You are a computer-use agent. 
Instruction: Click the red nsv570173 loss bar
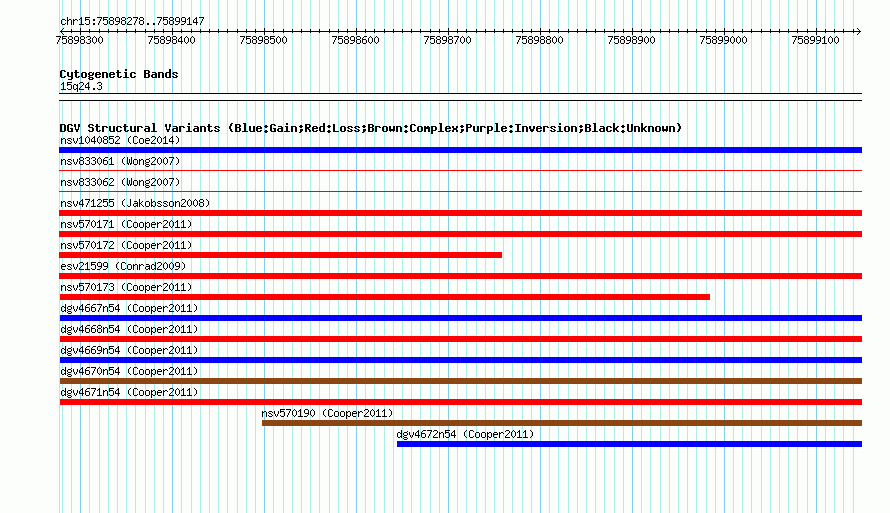point(384,297)
